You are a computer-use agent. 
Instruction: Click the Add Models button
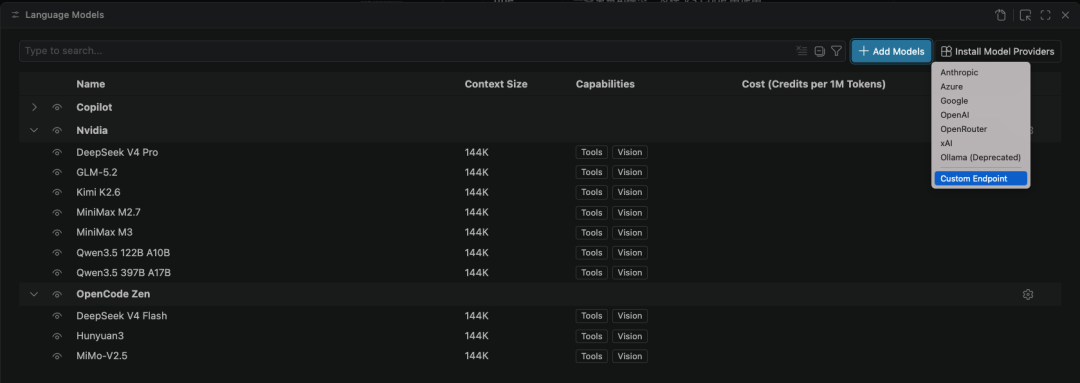click(891, 52)
